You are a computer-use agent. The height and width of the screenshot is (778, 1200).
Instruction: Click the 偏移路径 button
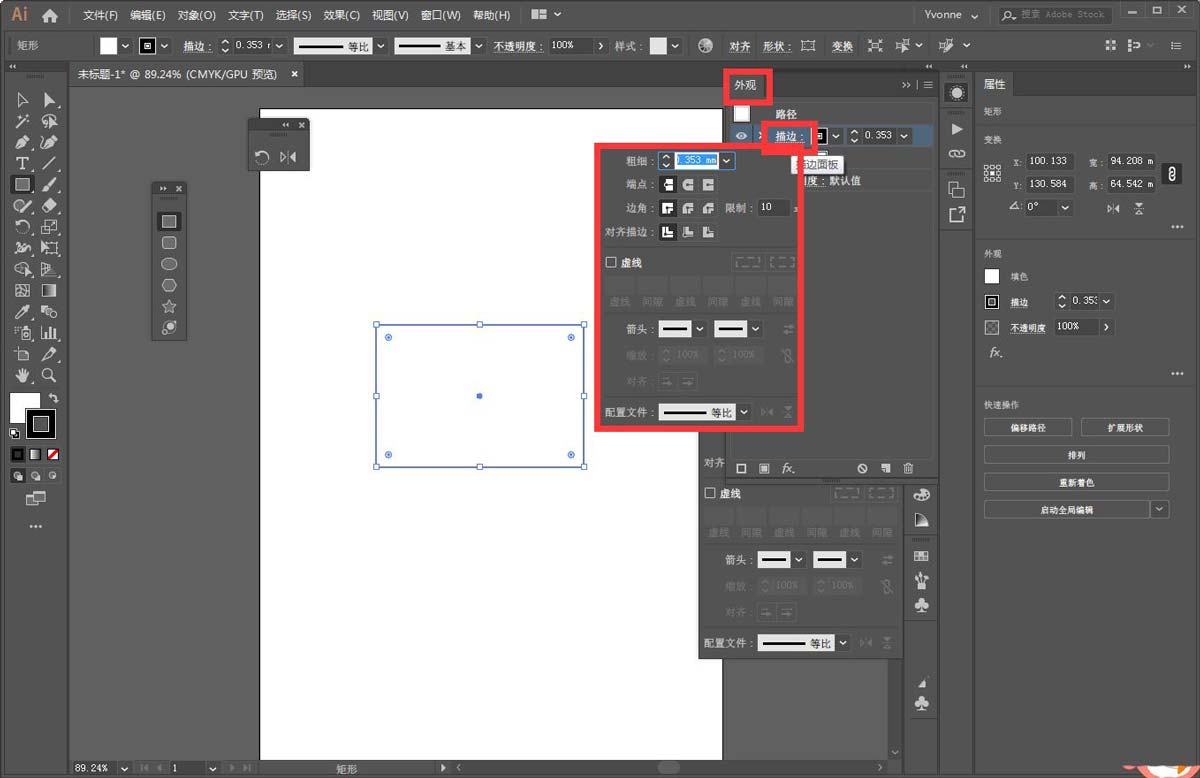pyautogui.click(x=1028, y=427)
